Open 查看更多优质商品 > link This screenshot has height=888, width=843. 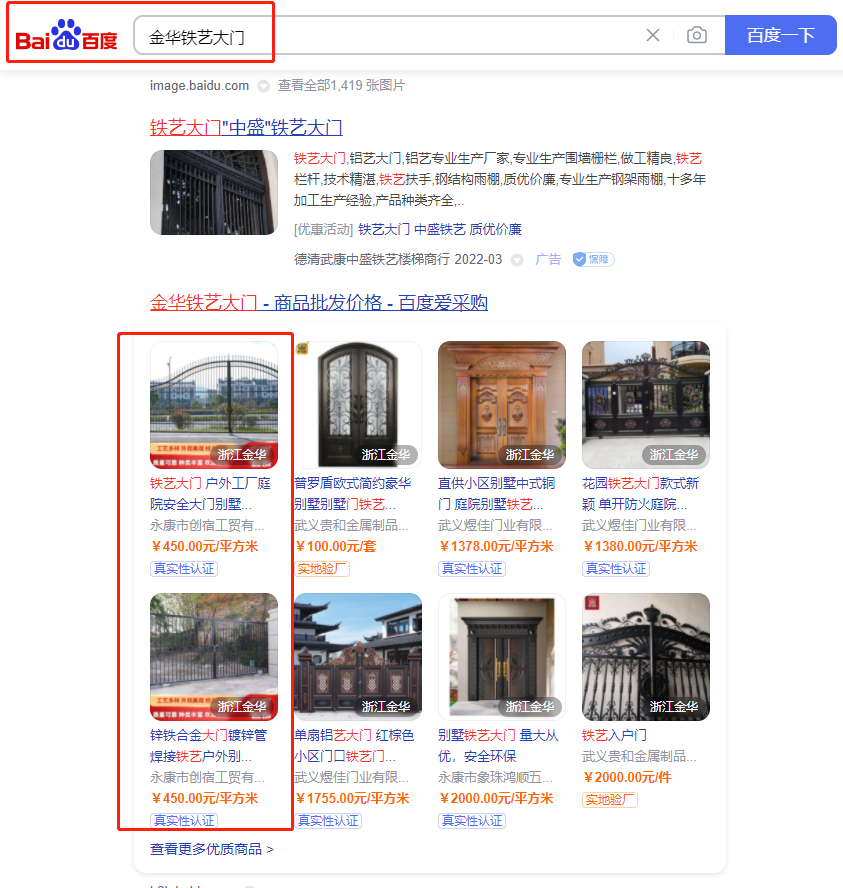pyautogui.click(x=212, y=849)
